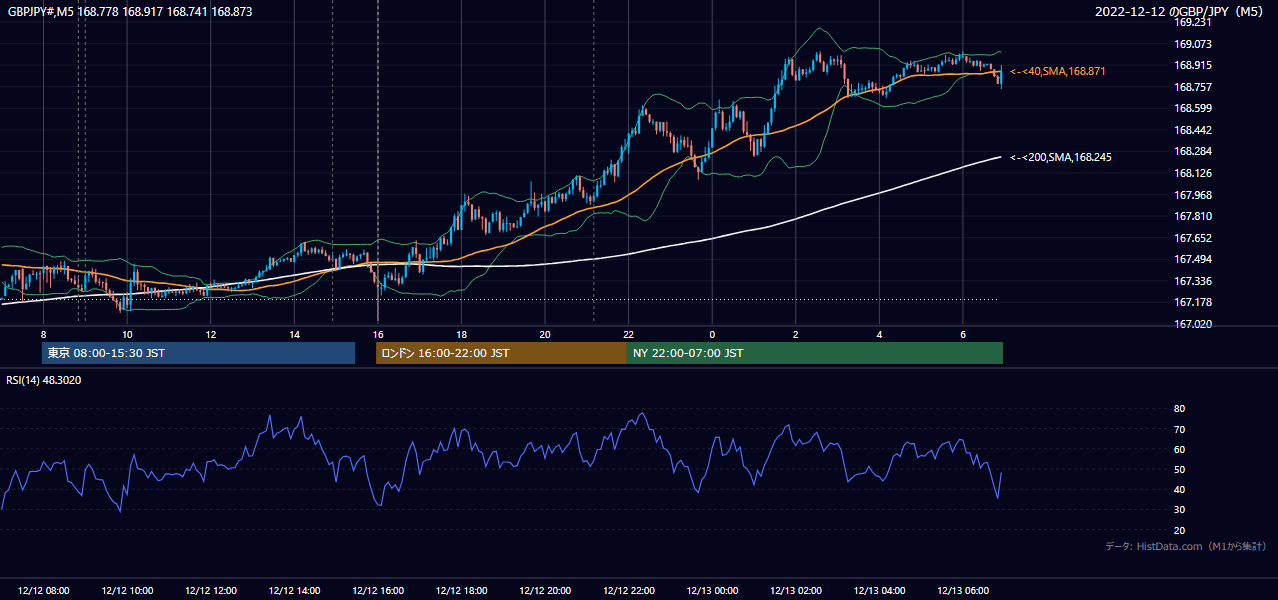Screen dimensions: 1278x600
Task: Click hour label 0 under the price chart
Action: pos(712,334)
